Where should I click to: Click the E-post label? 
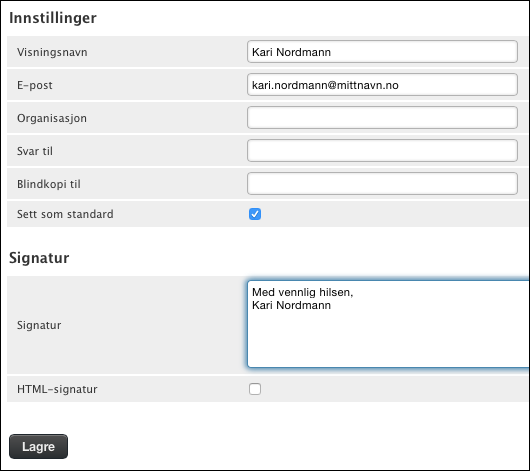[x=35, y=85]
